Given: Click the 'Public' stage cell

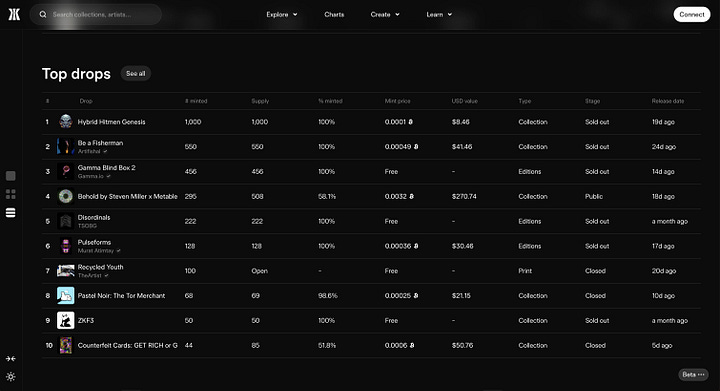Looking at the screenshot, I should [594, 196].
